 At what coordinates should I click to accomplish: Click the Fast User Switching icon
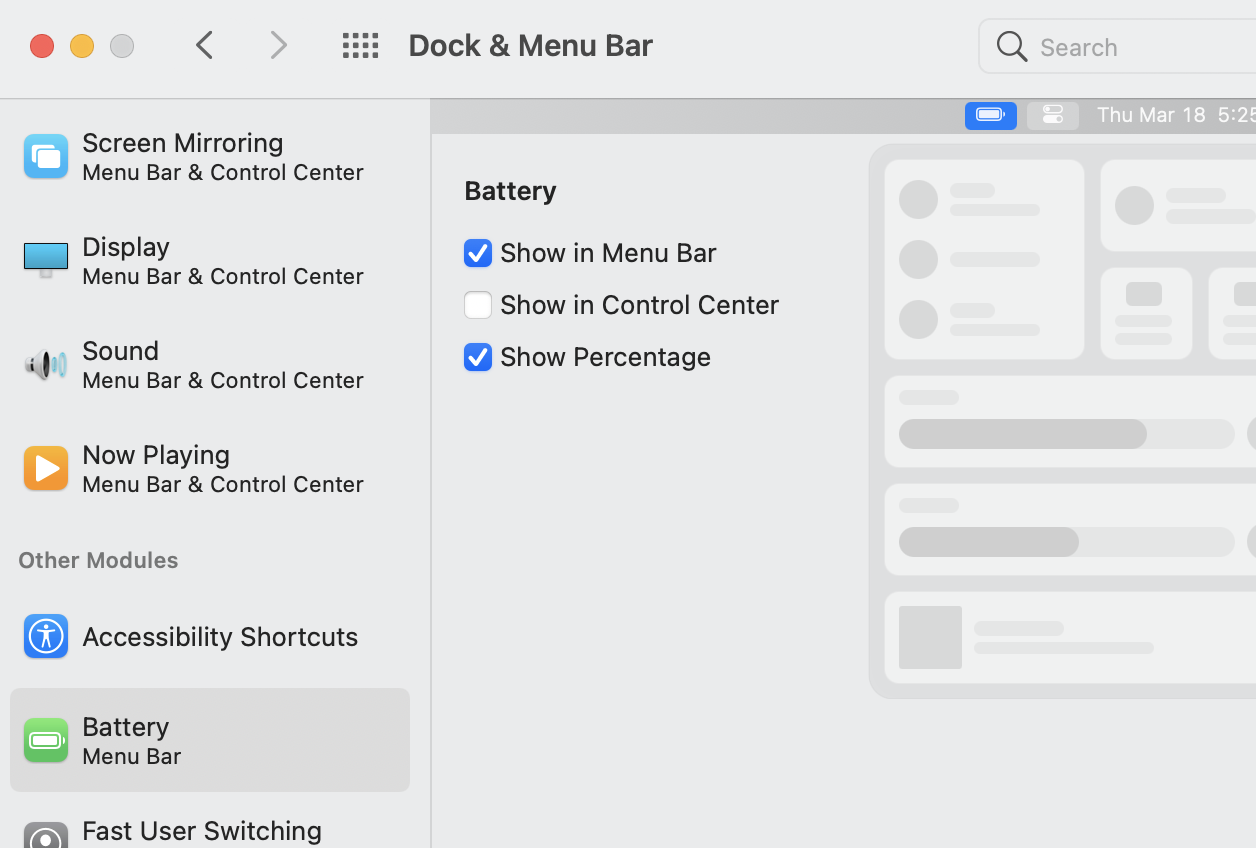coord(46,836)
